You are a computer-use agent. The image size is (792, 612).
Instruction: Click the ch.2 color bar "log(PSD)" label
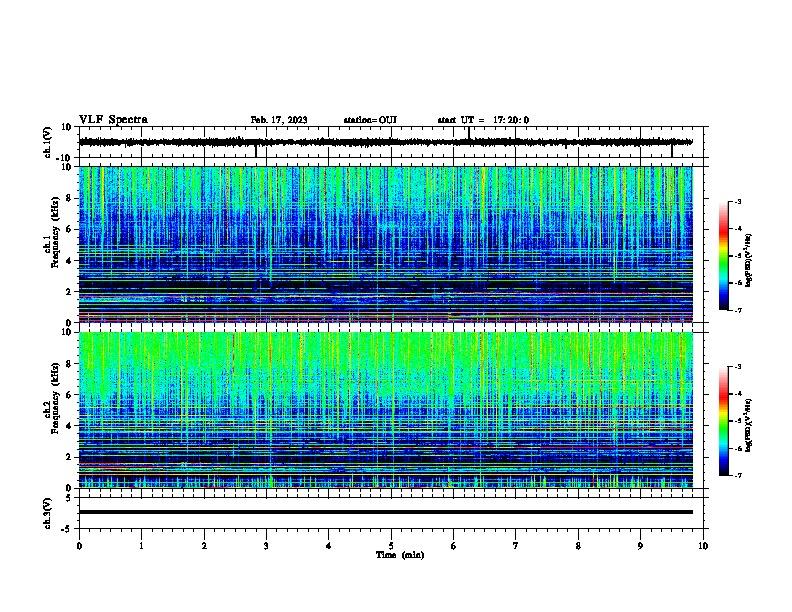pyautogui.click(x=748, y=425)
